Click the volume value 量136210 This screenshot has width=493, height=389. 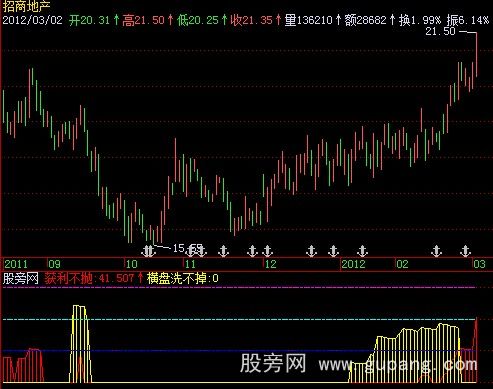tap(309, 20)
